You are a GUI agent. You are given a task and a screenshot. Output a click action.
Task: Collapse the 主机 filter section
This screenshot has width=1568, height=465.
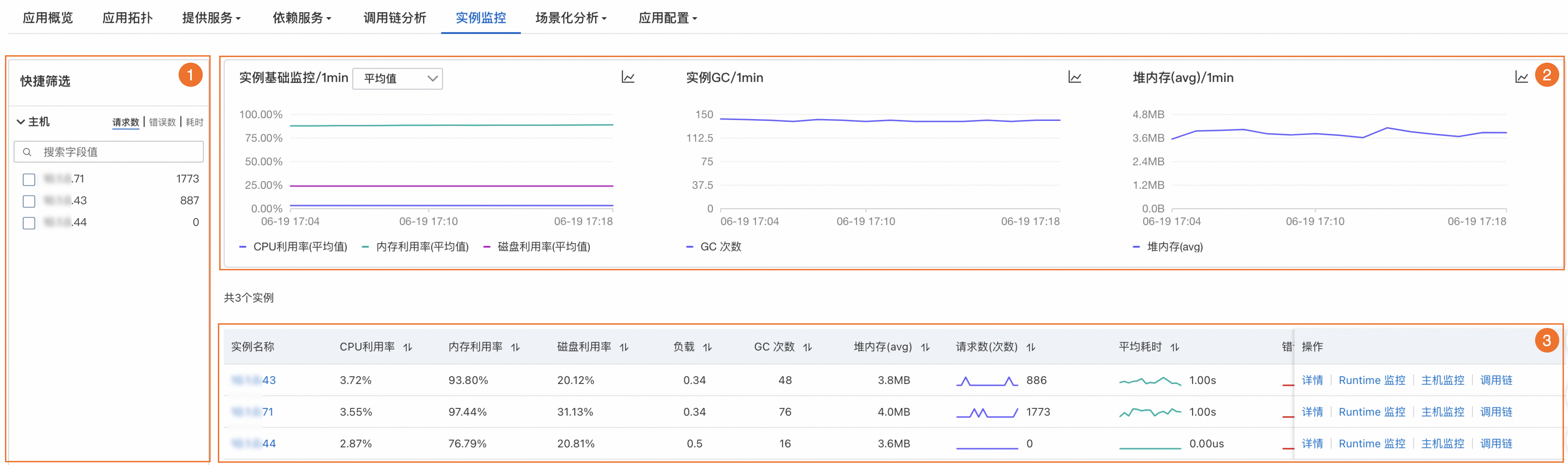point(21,122)
